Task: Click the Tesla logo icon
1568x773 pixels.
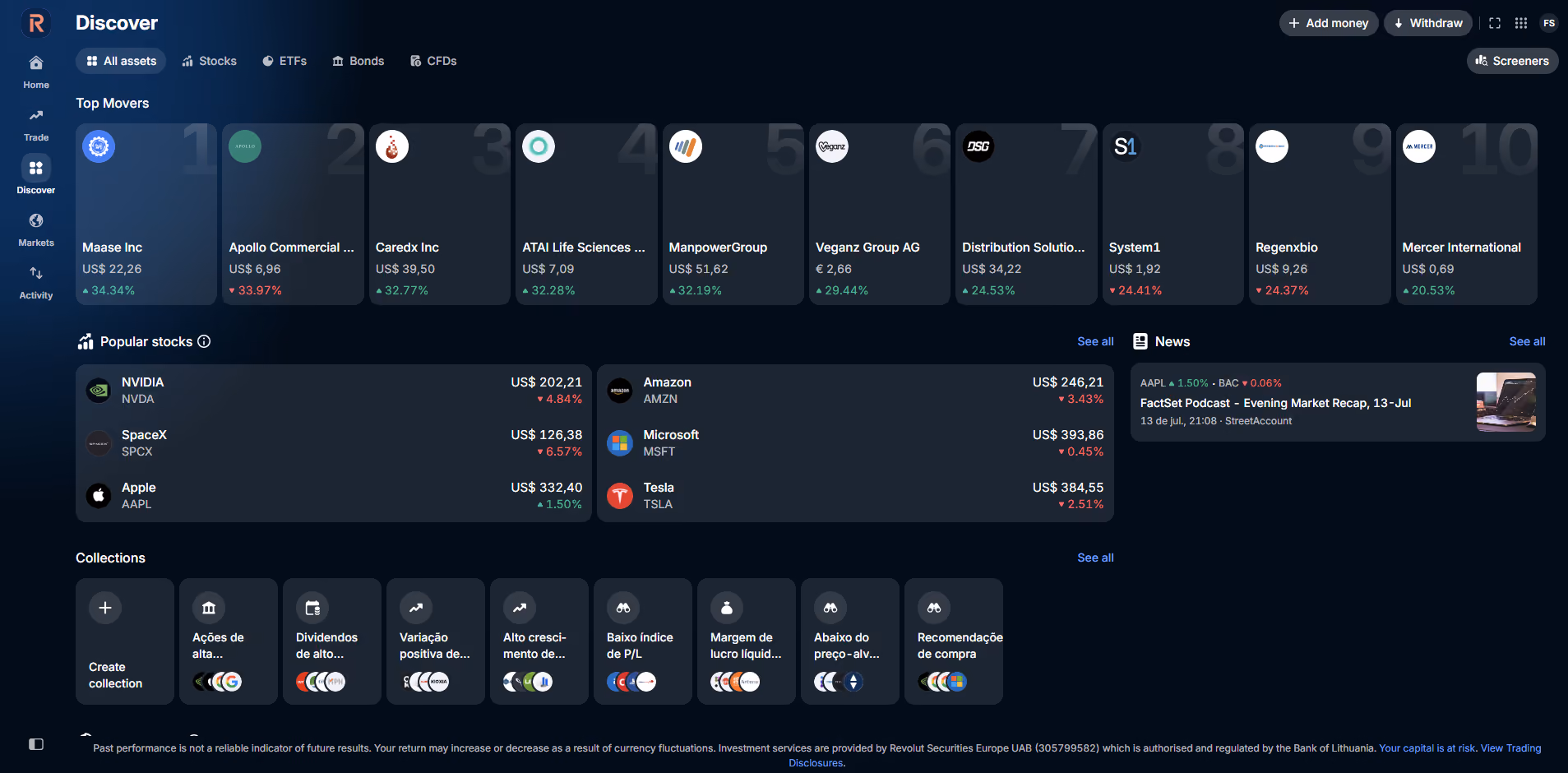Action: [620, 496]
